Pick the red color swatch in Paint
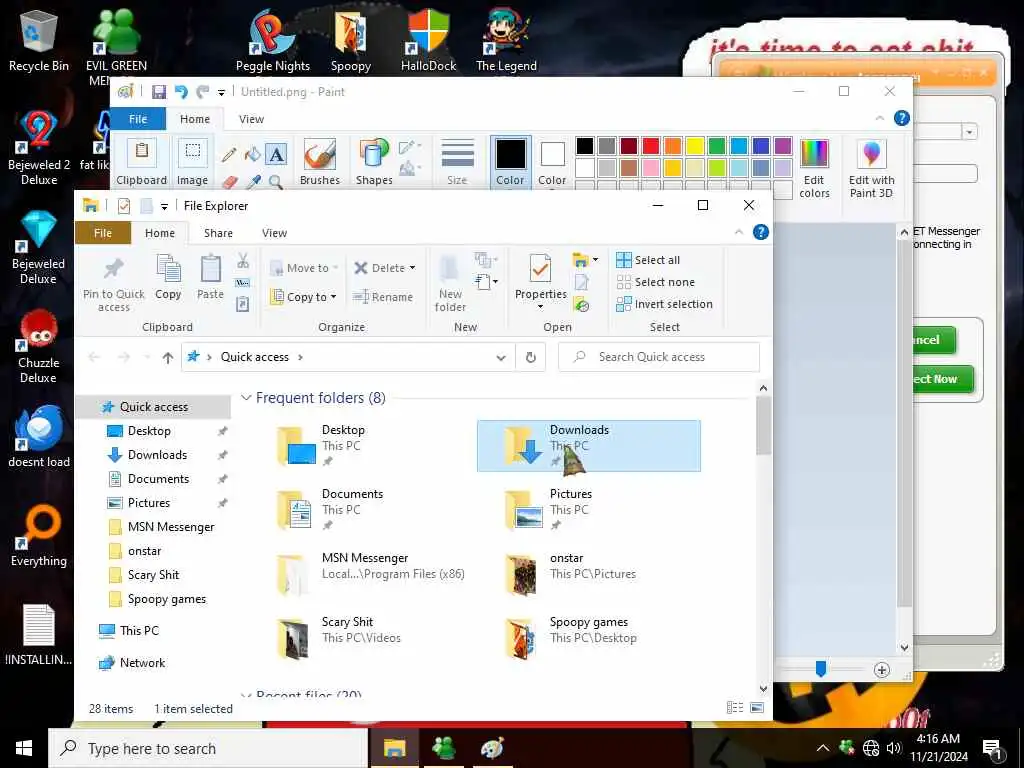The height and width of the screenshot is (768, 1024). tap(650, 146)
